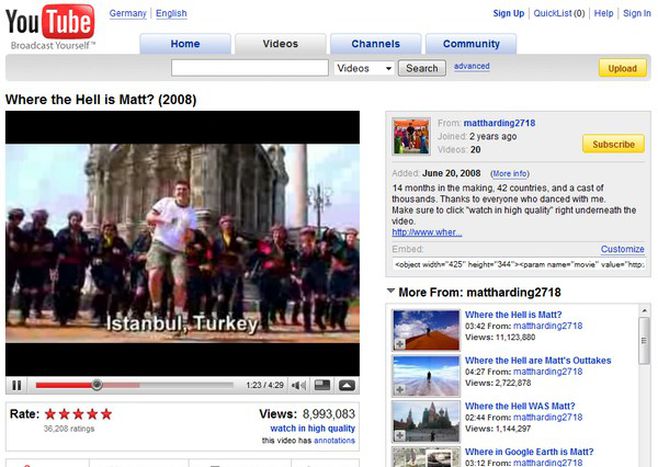Mute the video volume speaker icon
Viewport: 658px width, 467px height.
(298, 385)
